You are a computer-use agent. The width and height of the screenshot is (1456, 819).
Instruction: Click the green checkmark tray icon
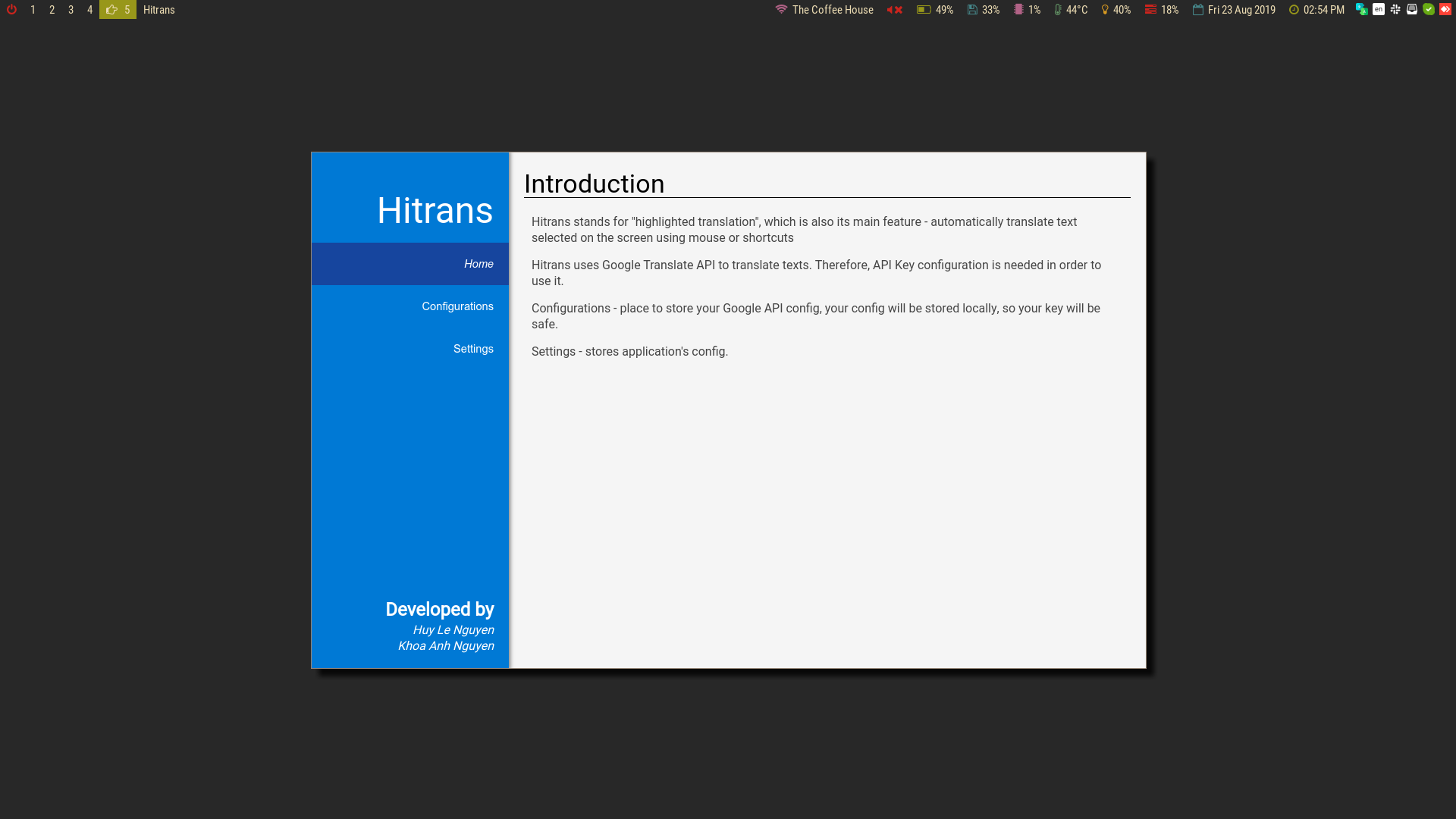click(x=1429, y=9)
